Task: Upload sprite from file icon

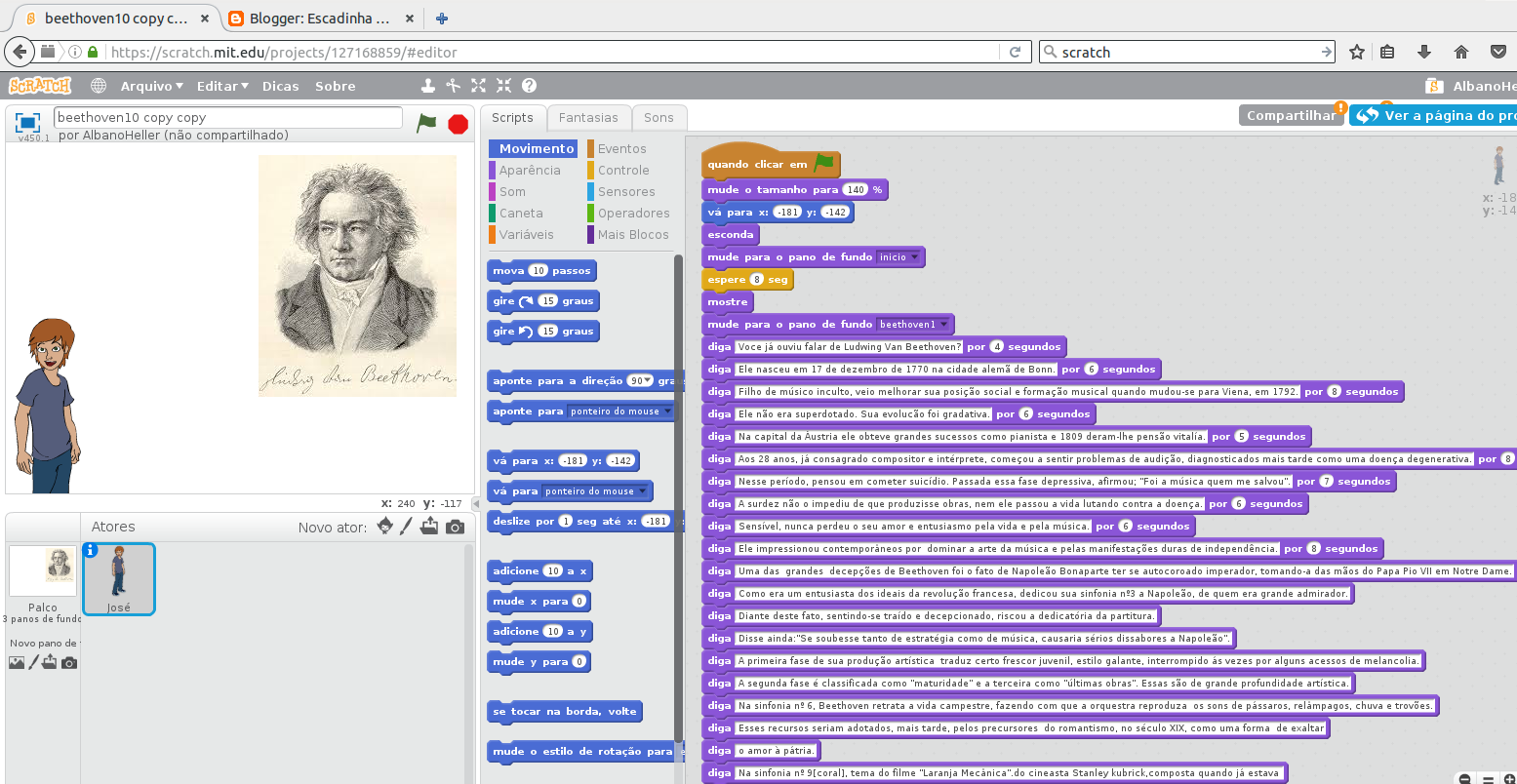Action: click(x=430, y=527)
